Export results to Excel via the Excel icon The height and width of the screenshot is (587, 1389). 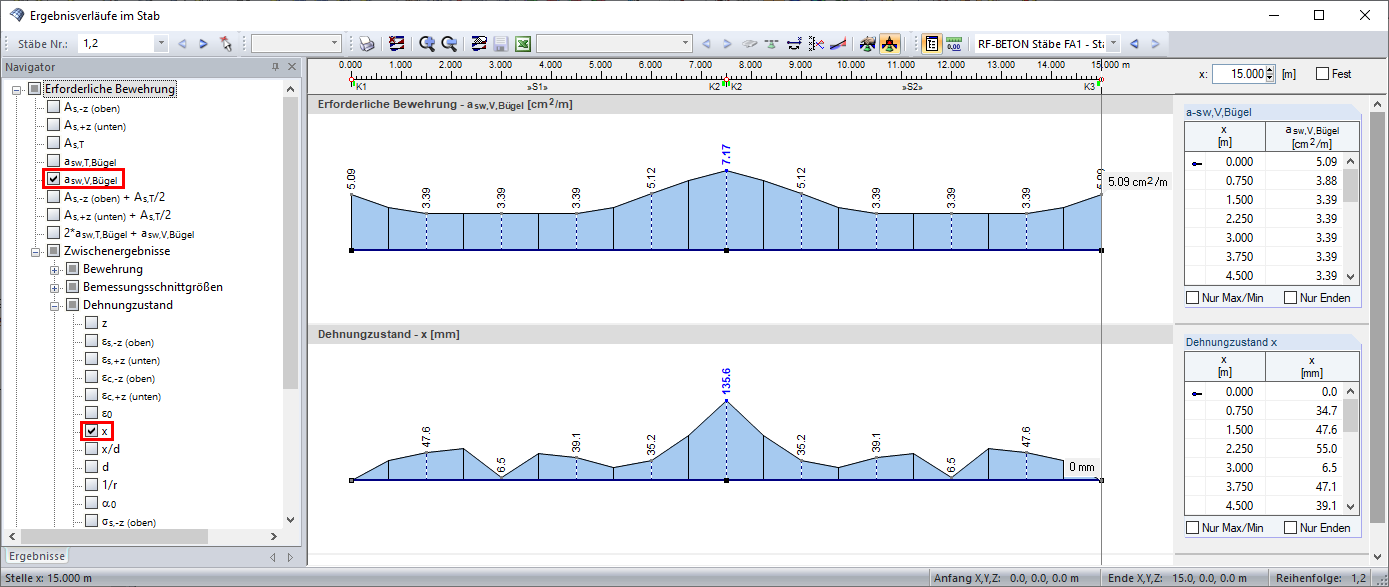520,44
